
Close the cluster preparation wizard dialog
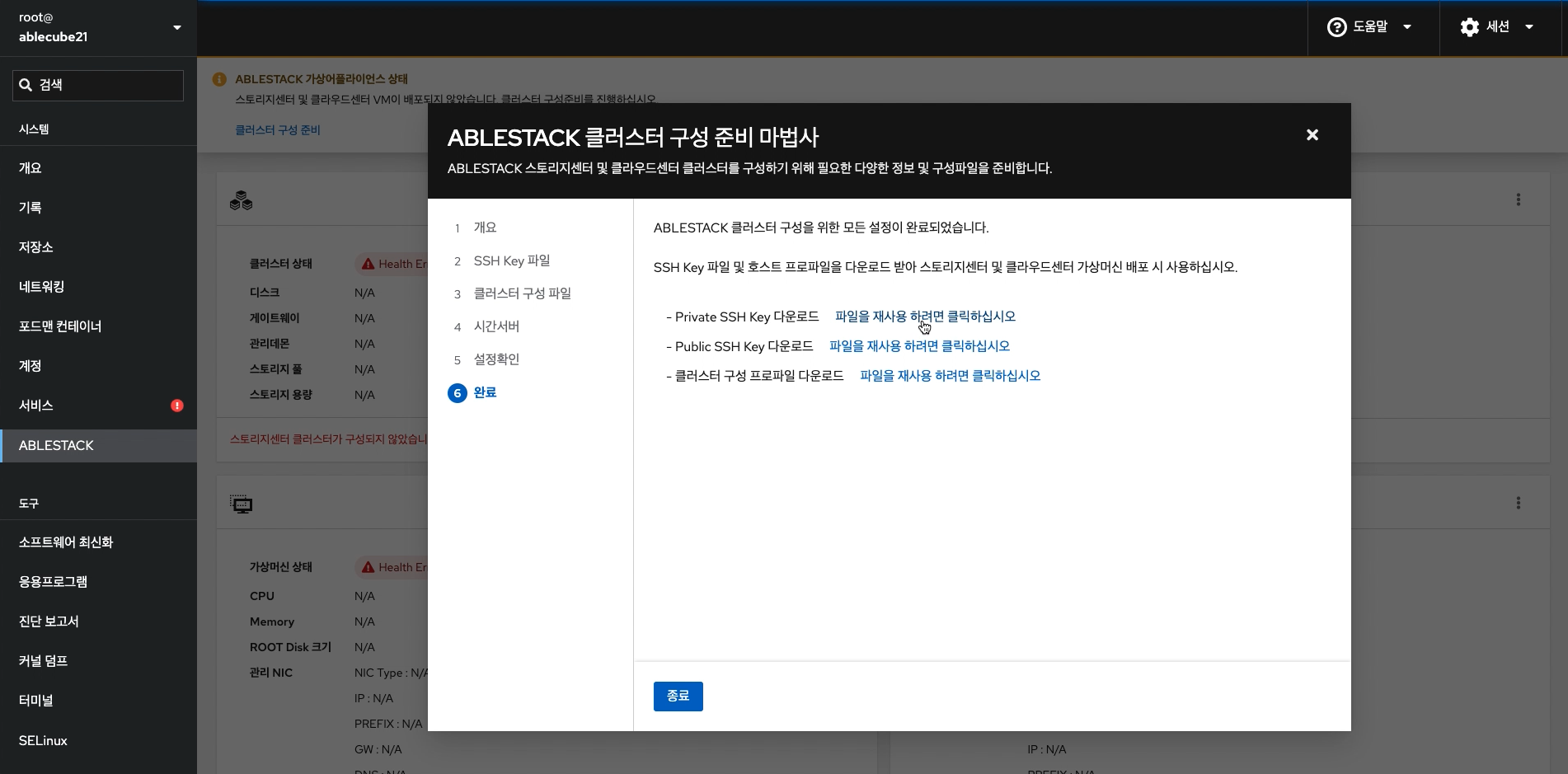(1312, 135)
